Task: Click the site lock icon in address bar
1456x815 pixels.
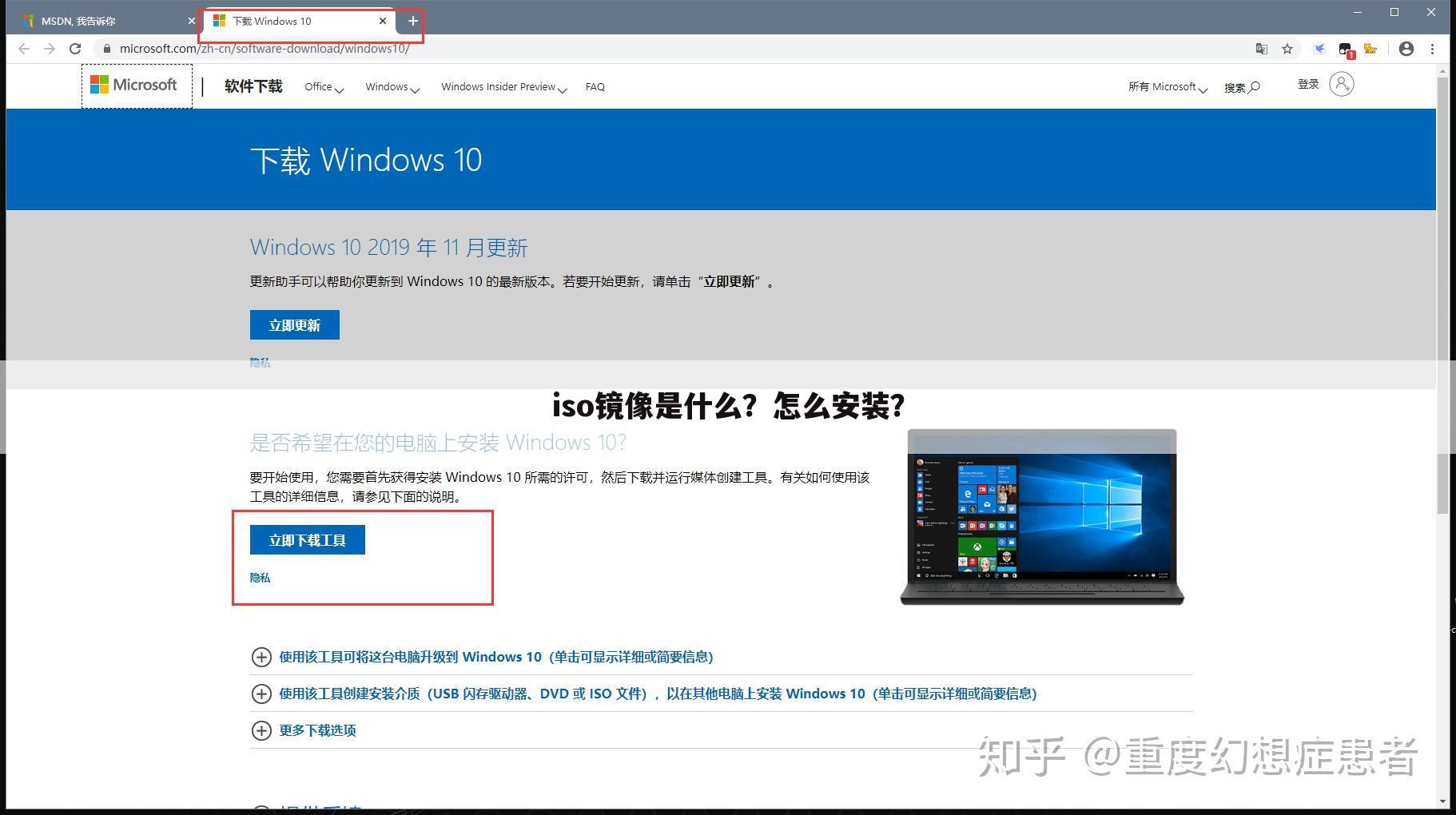Action: [107, 49]
